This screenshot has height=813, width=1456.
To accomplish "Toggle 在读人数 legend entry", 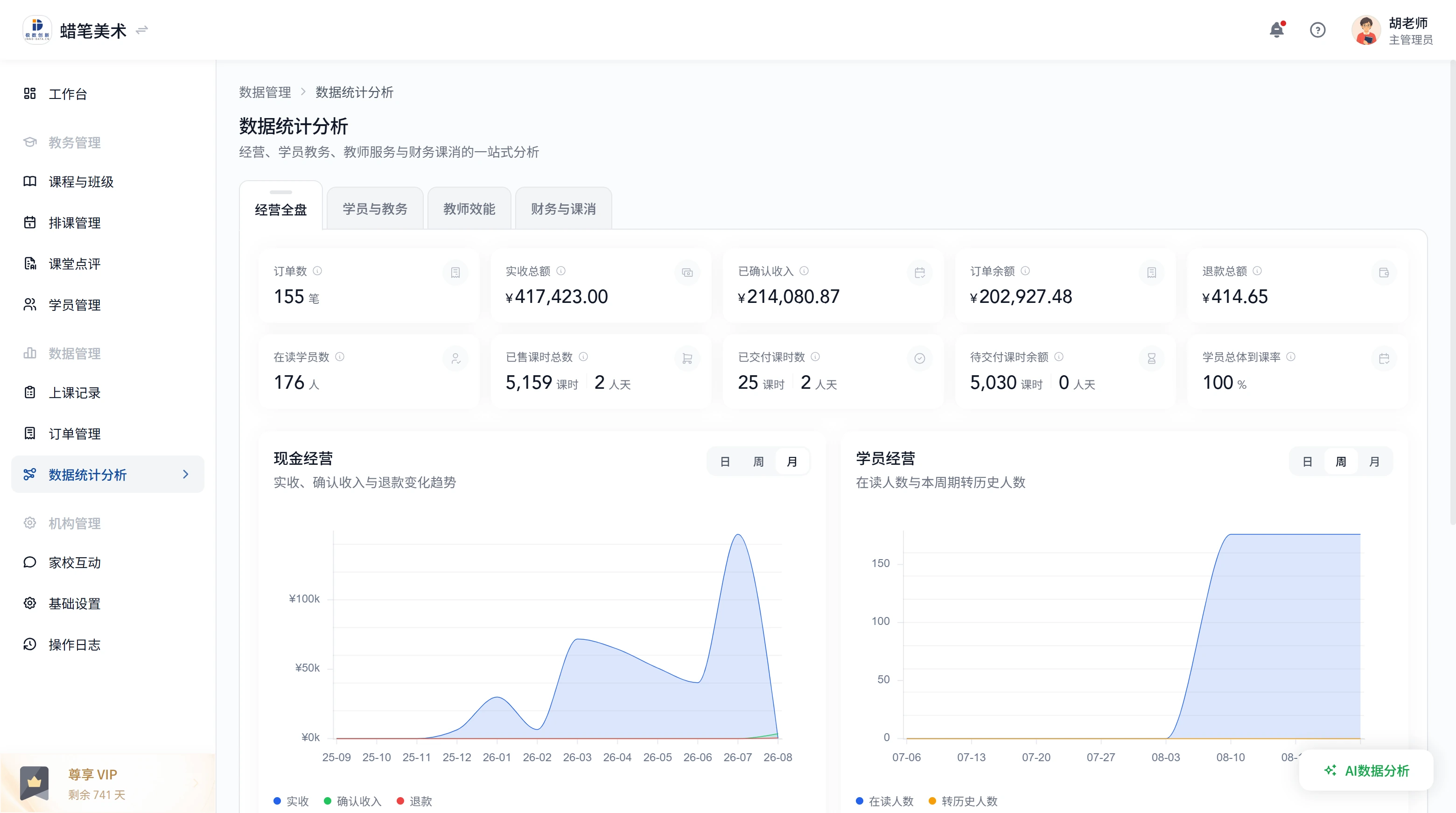I will click(884, 801).
